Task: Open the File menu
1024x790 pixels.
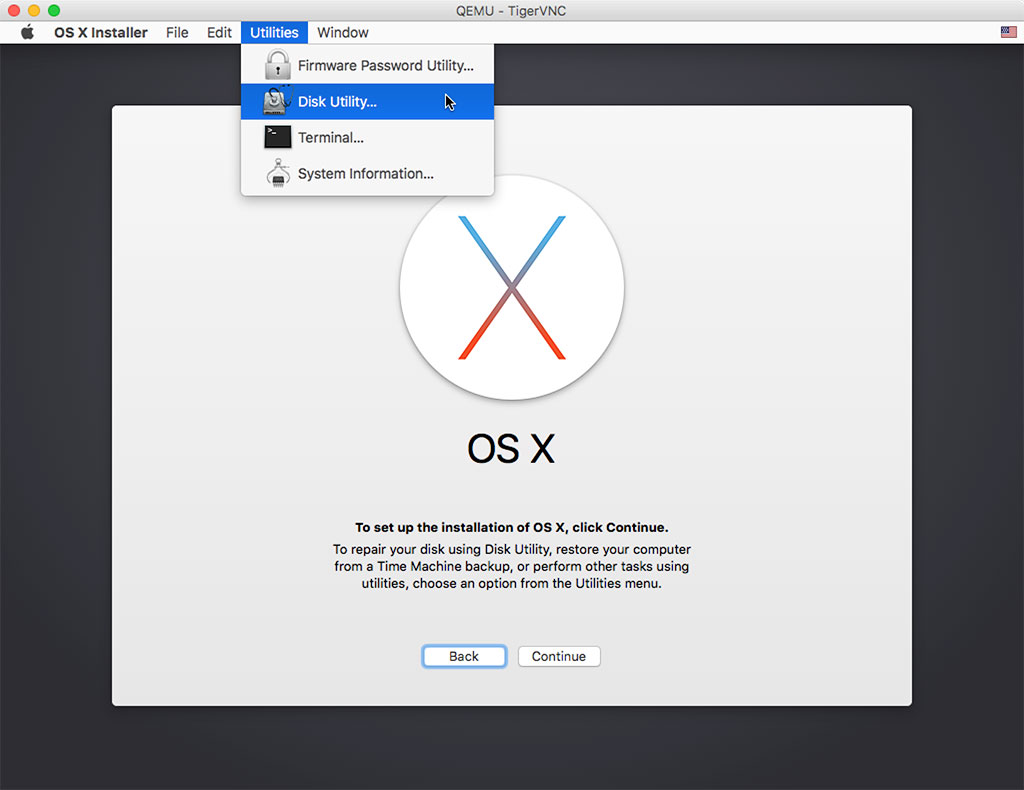Action: tap(177, 32)
